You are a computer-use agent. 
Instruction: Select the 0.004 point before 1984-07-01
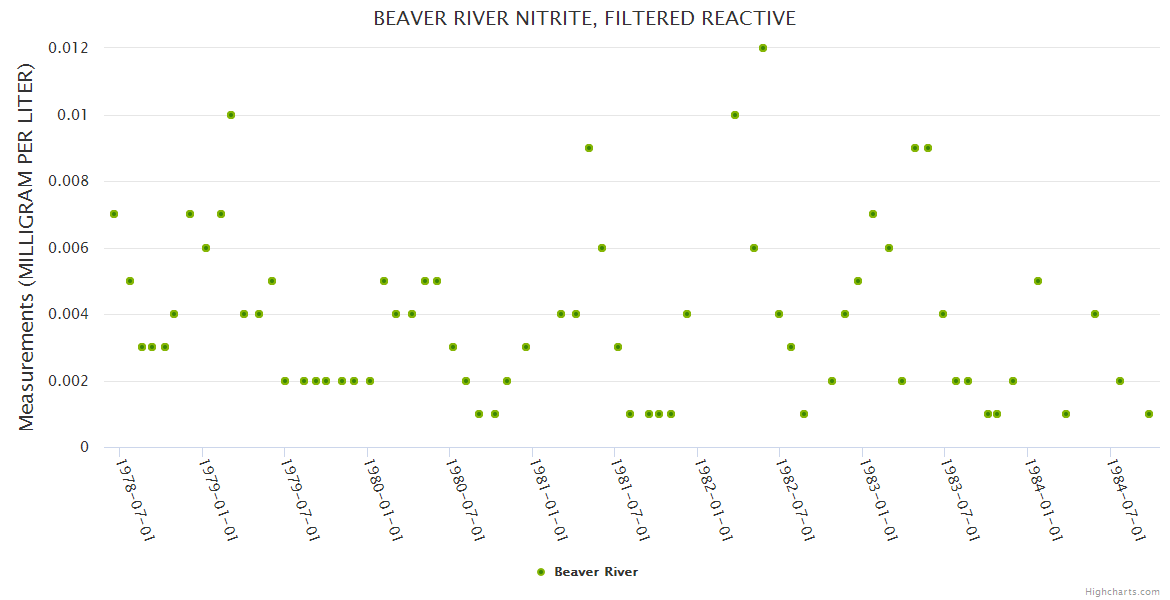[x=1095, y=314]
